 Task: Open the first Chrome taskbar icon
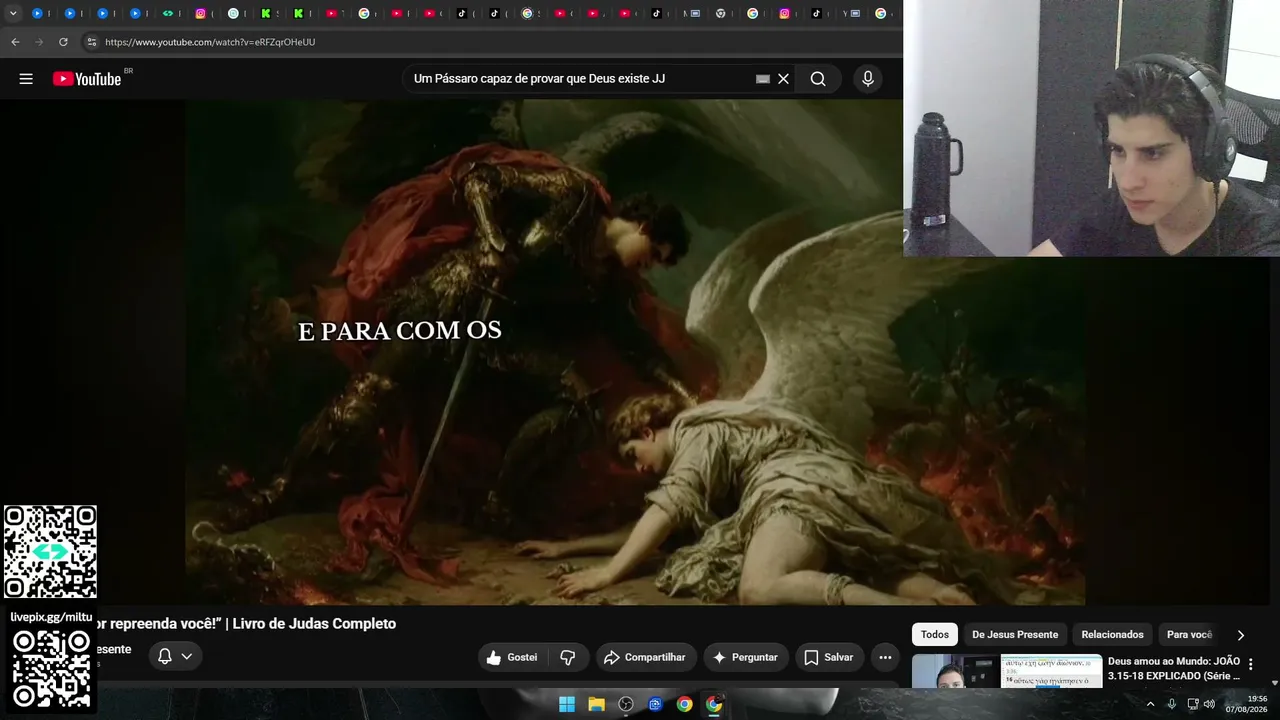pyautogui.click(x=684, y=704)
